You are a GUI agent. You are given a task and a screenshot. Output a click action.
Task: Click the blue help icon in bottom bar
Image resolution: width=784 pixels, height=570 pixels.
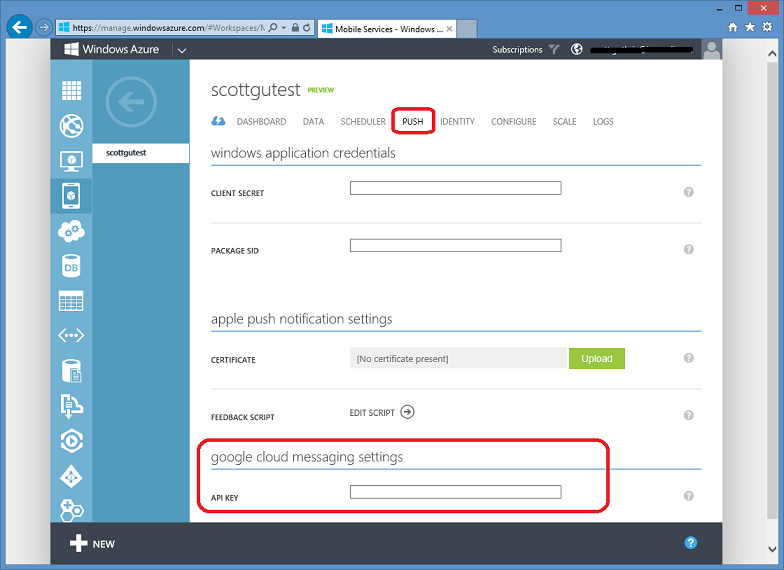690,542
